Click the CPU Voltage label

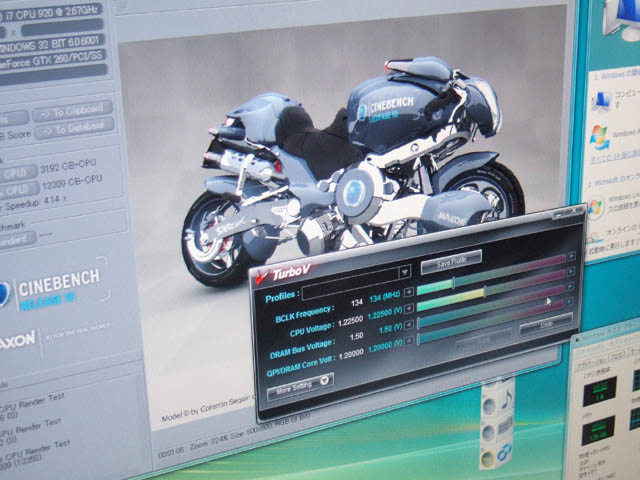tap(312, 330)
